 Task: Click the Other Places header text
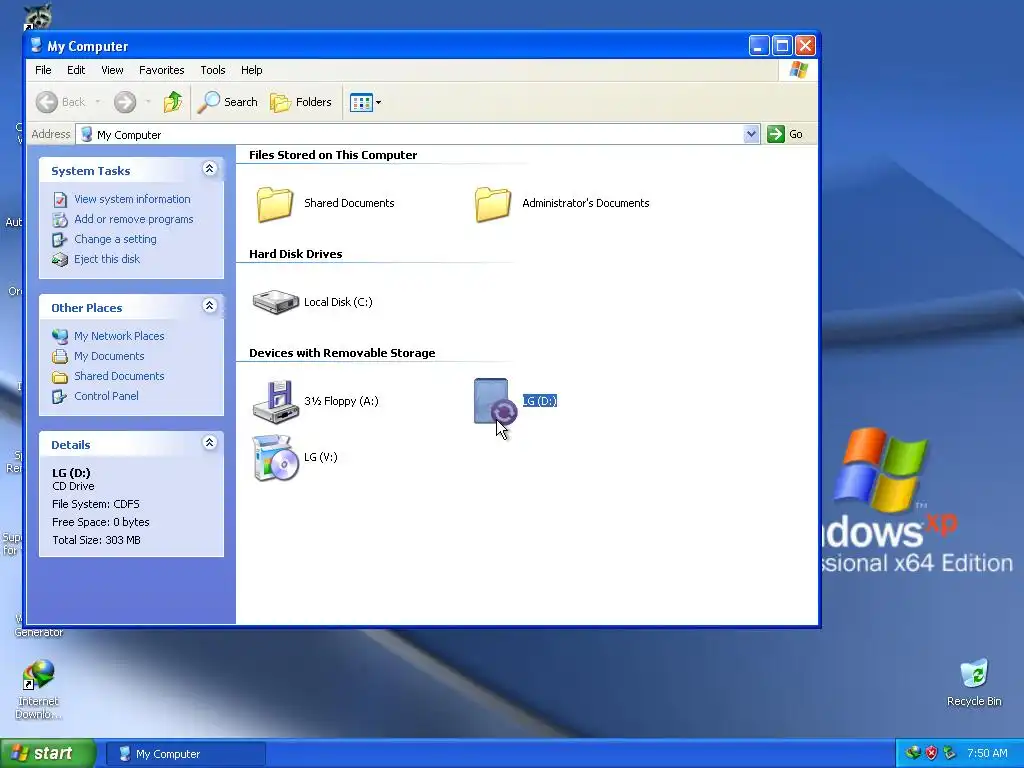click(x=87, y=308)
